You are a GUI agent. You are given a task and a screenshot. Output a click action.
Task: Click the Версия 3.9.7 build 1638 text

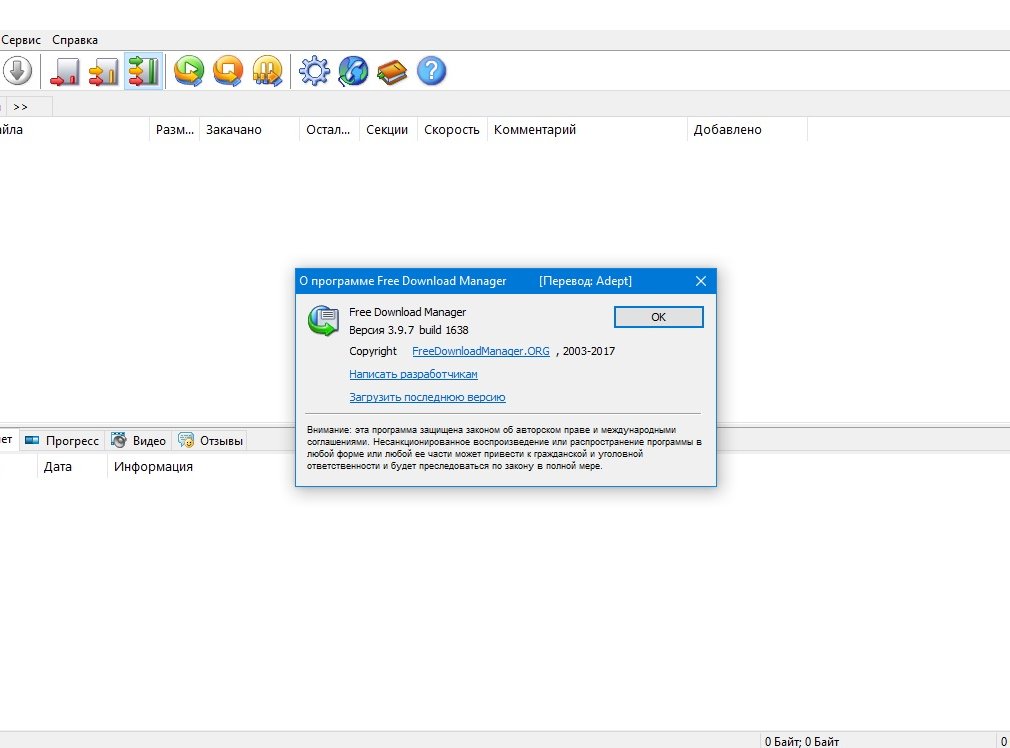click(x=408, y=330)
